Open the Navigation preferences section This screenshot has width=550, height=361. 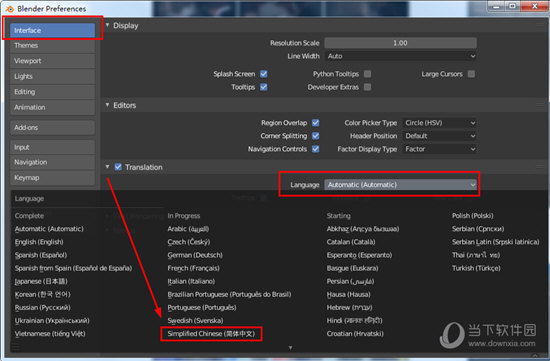(52, 162)
